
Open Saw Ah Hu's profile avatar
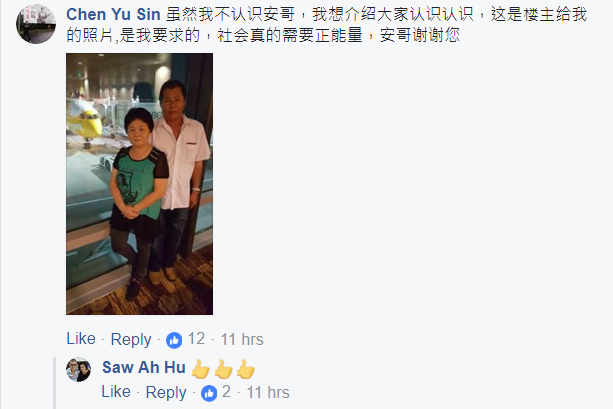(x=79, y=369)
